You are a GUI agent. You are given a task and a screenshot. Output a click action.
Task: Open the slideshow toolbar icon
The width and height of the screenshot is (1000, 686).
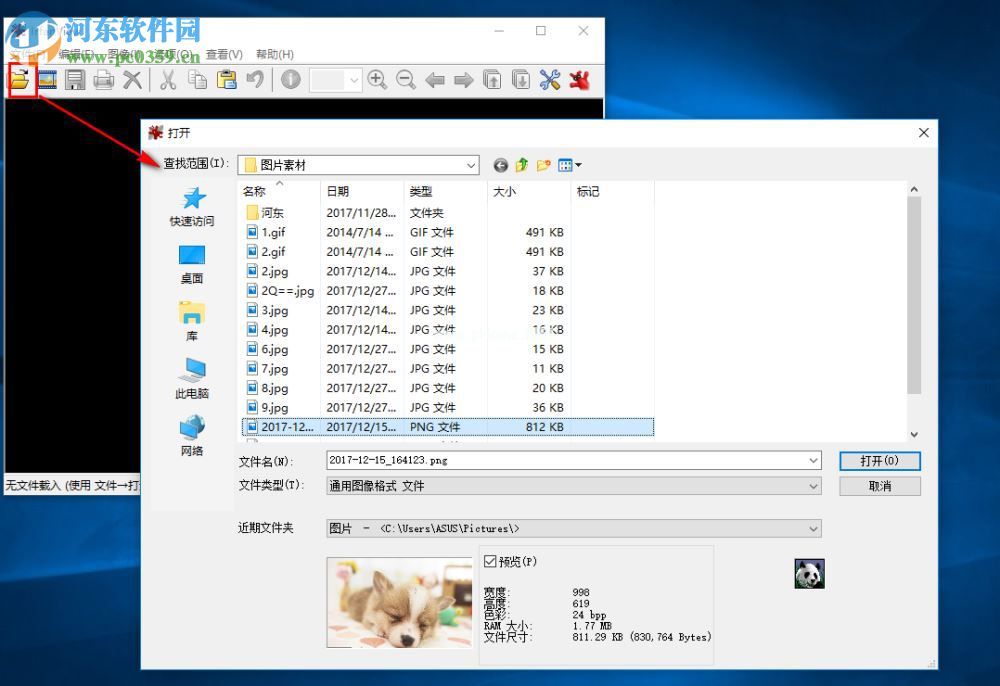47,80
